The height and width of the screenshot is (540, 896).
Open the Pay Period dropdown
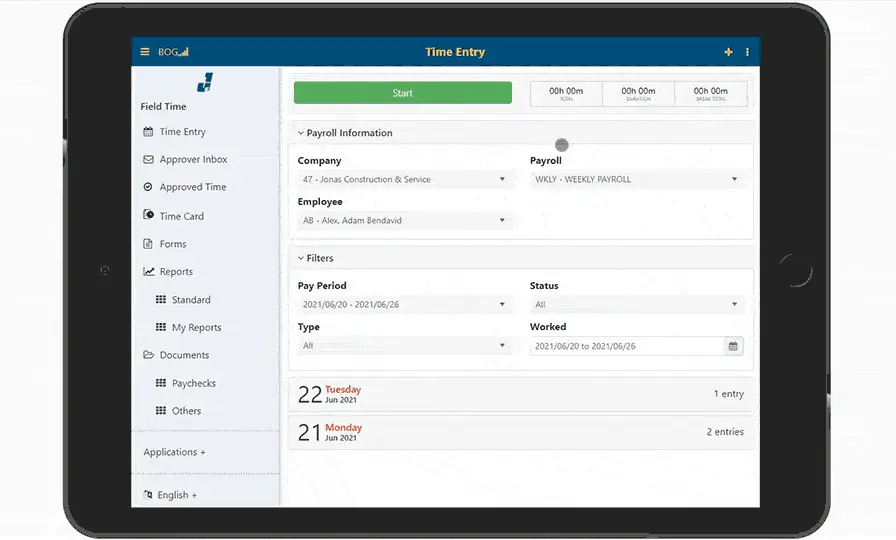[405, 305]
